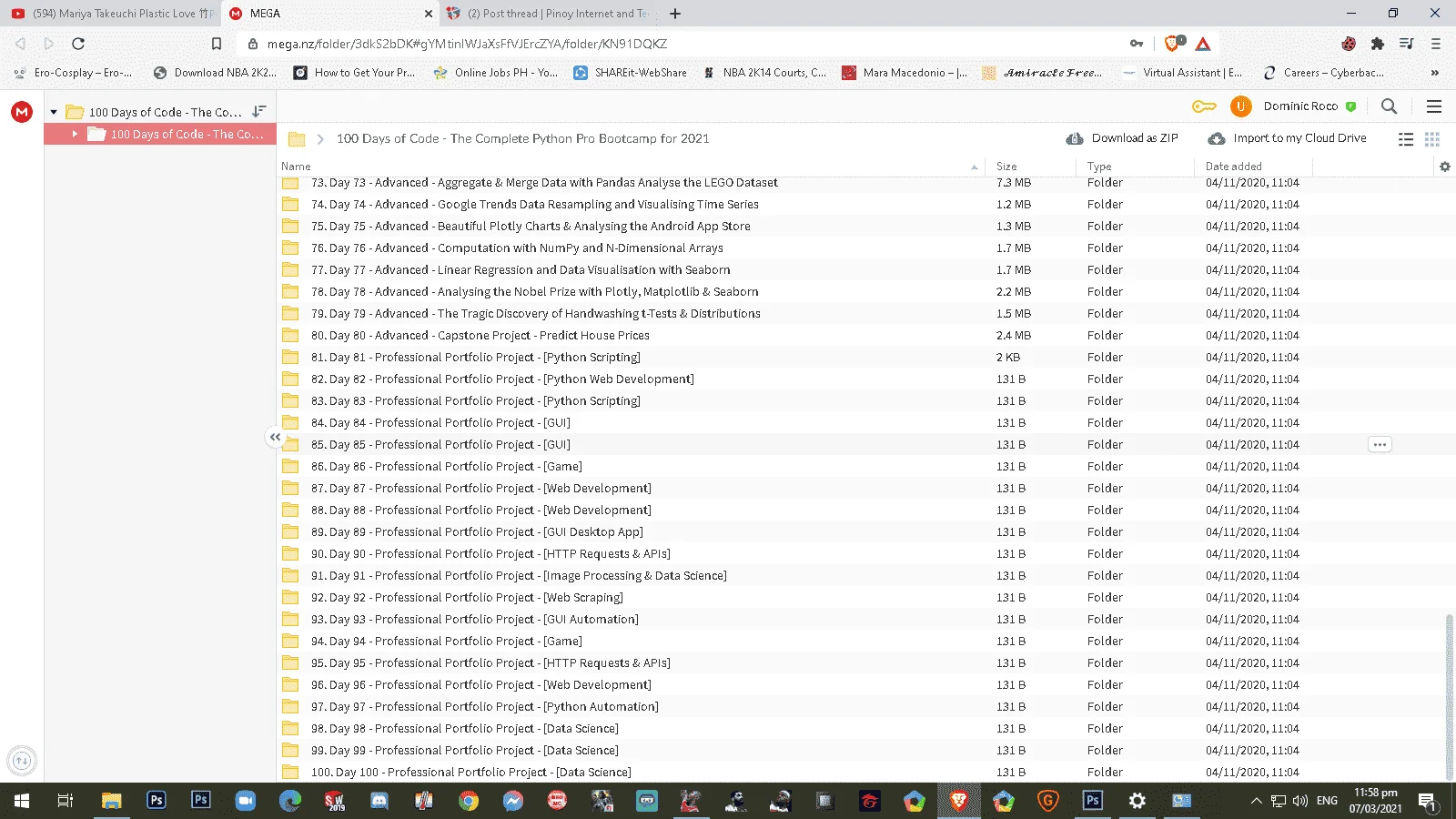Click Download as ZIP

1122,138
